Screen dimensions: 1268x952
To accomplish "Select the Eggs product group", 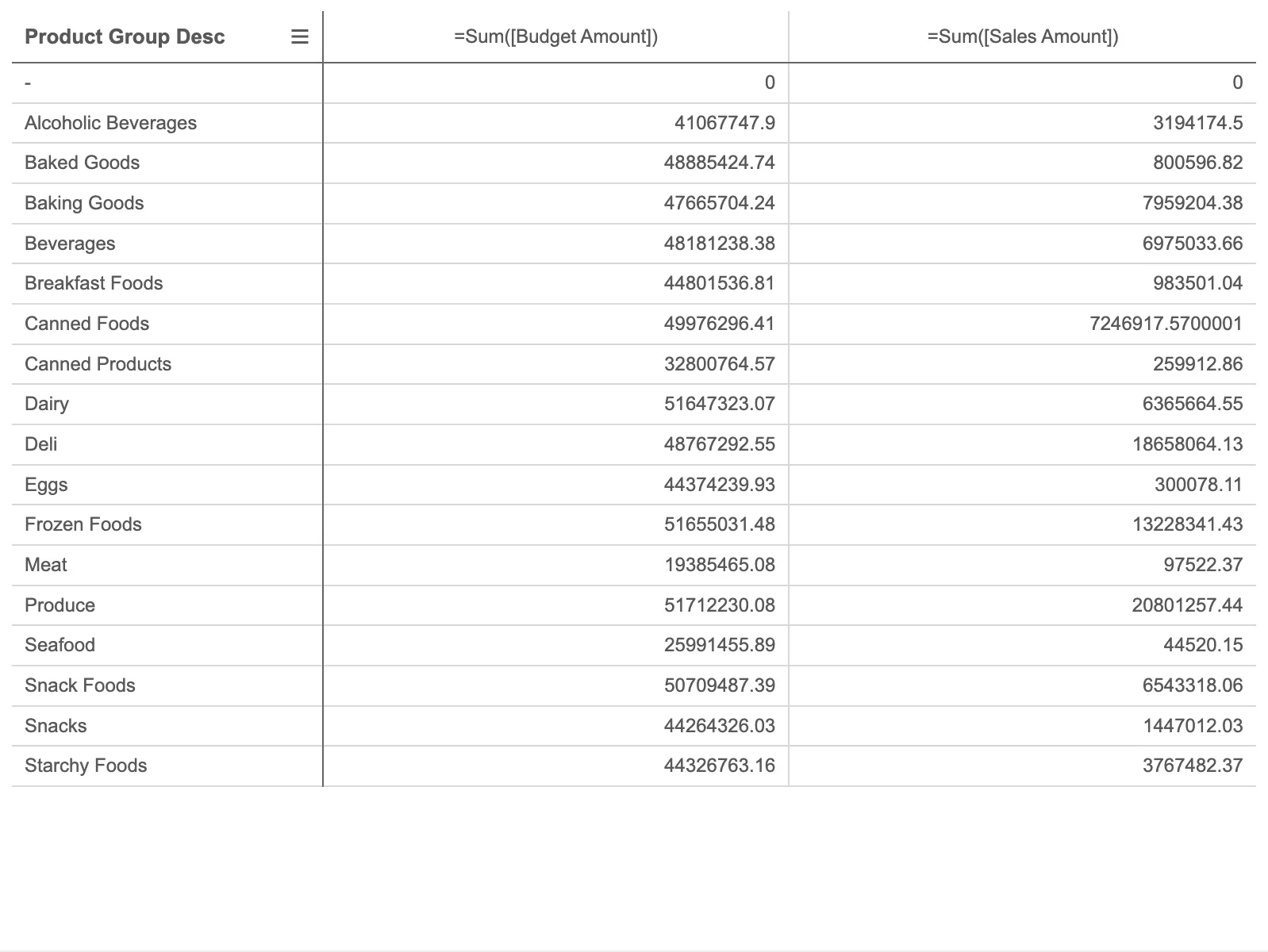I will pyautogui.click(x=46, y=484).
